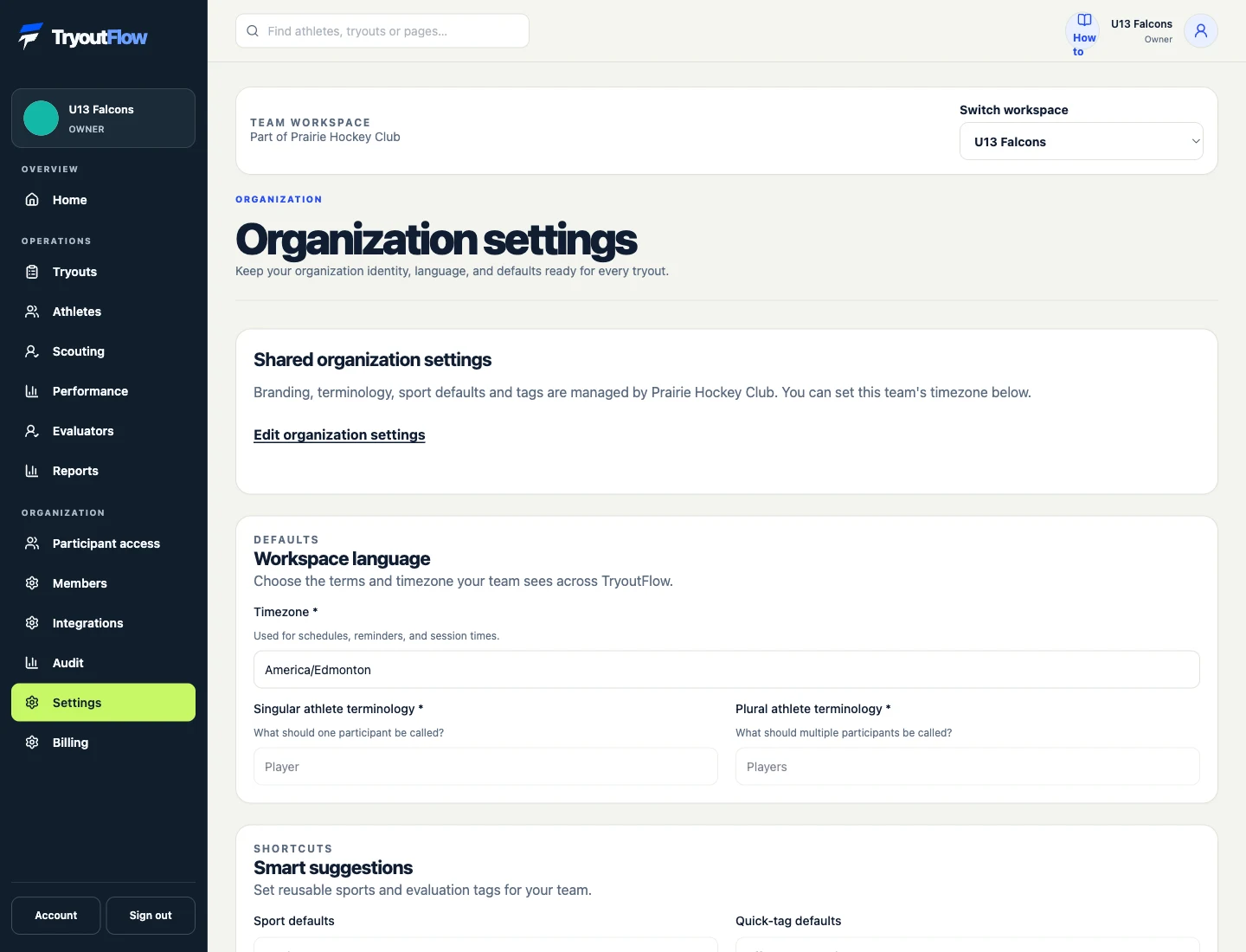1246x952 pixels.
Task: Open the Tryouts section
Action: point(103,272)
